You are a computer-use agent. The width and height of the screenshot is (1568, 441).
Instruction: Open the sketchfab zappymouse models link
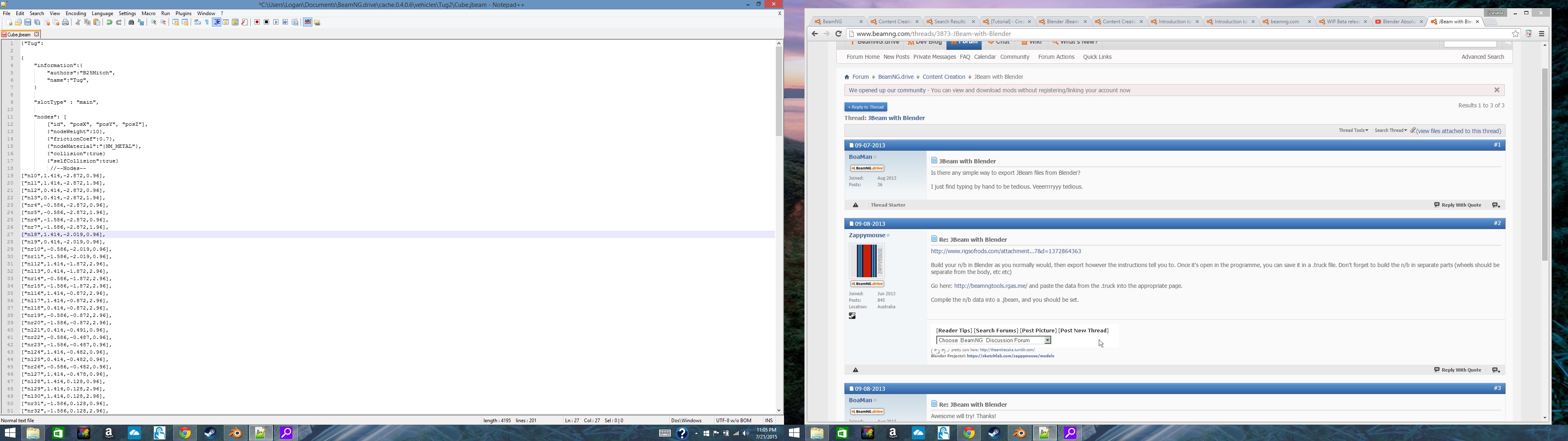click(x=1011, y=356)
